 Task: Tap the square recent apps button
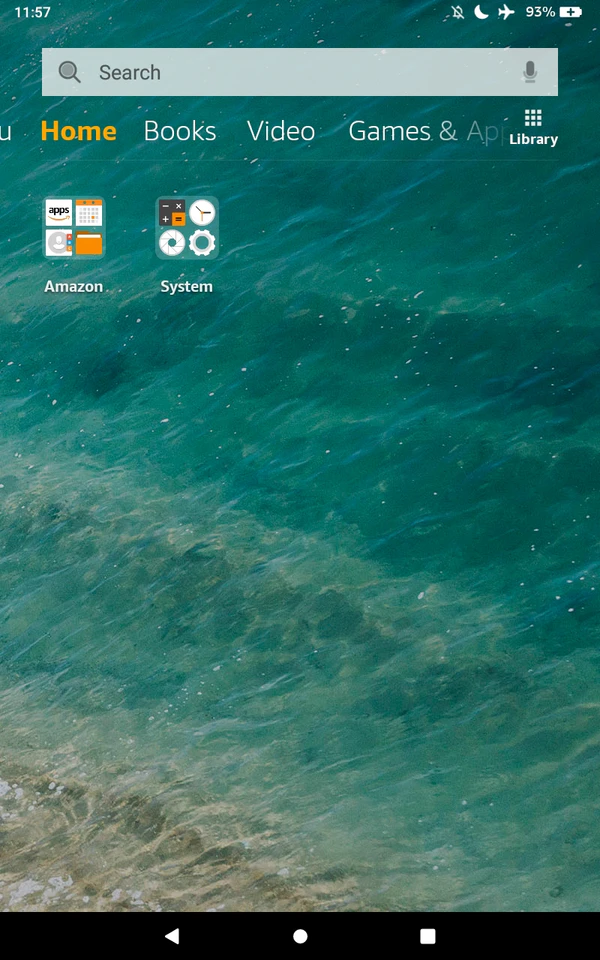428,936
